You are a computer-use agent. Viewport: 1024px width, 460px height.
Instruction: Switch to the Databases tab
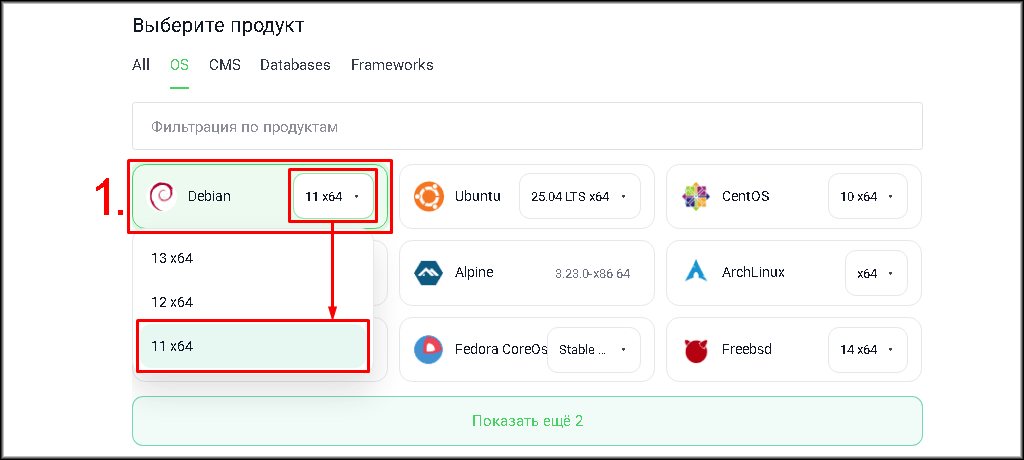tap(295, 65)
